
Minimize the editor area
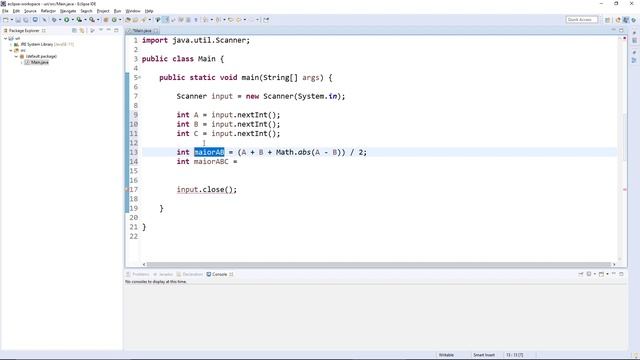(613, 30)
